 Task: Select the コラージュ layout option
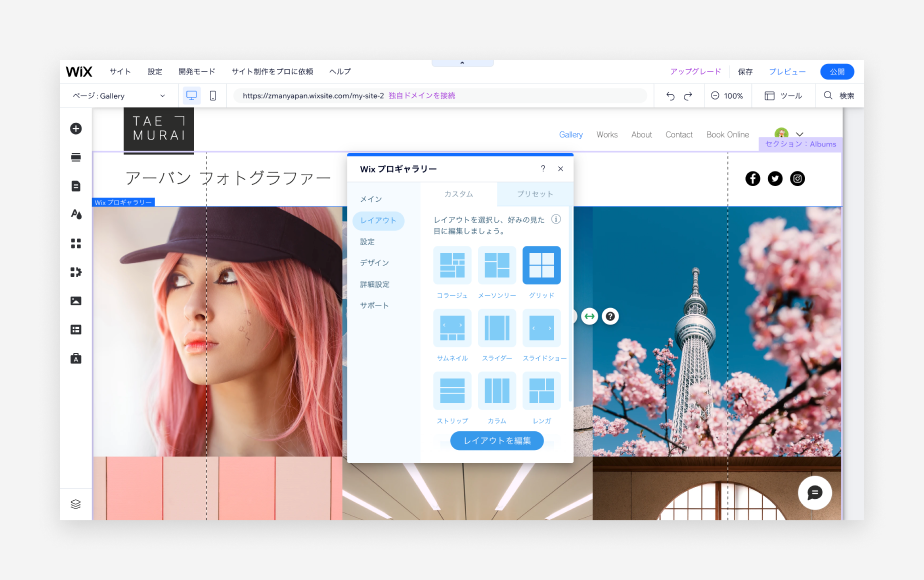point(452,266)
